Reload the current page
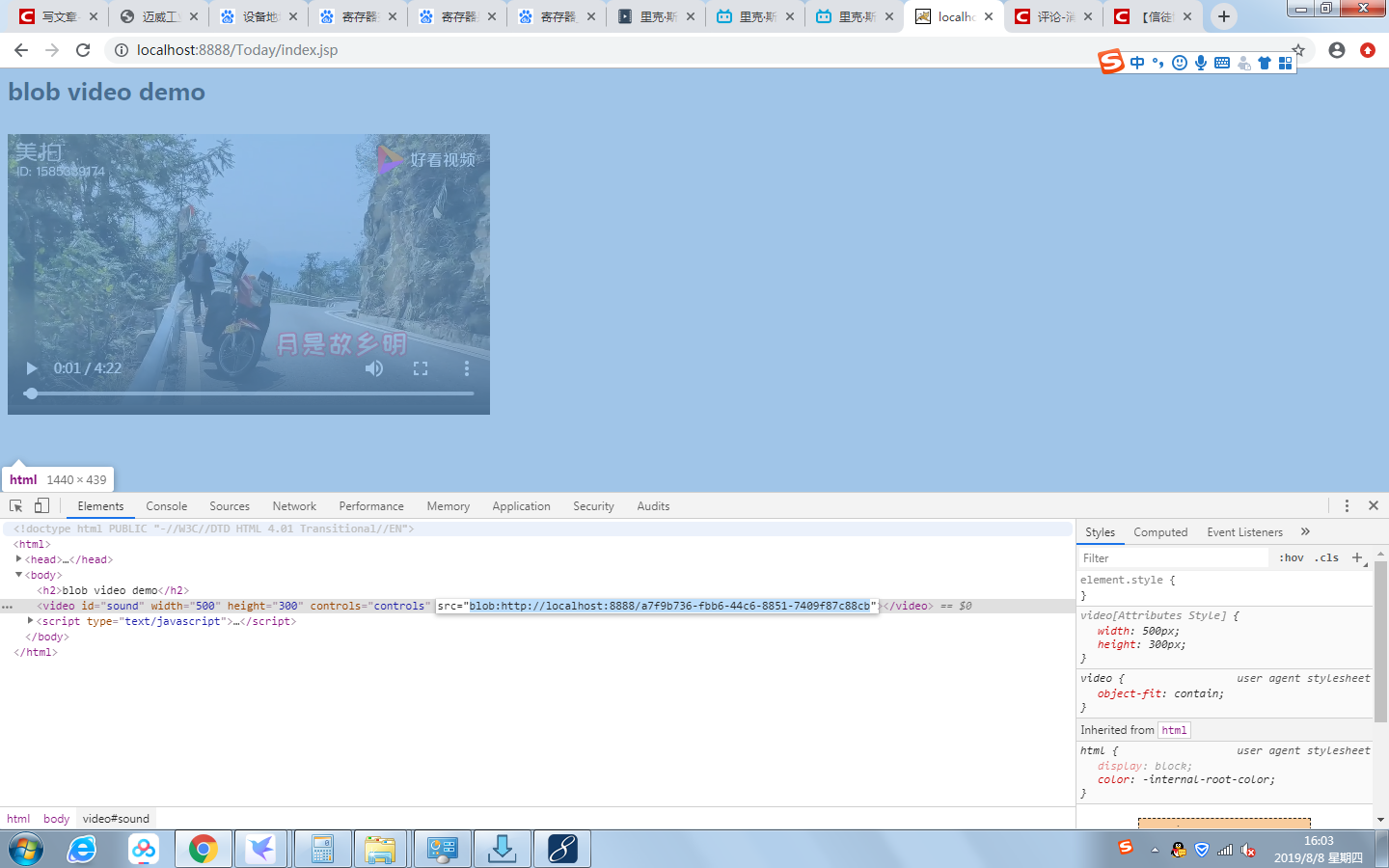 pos(83,50)
